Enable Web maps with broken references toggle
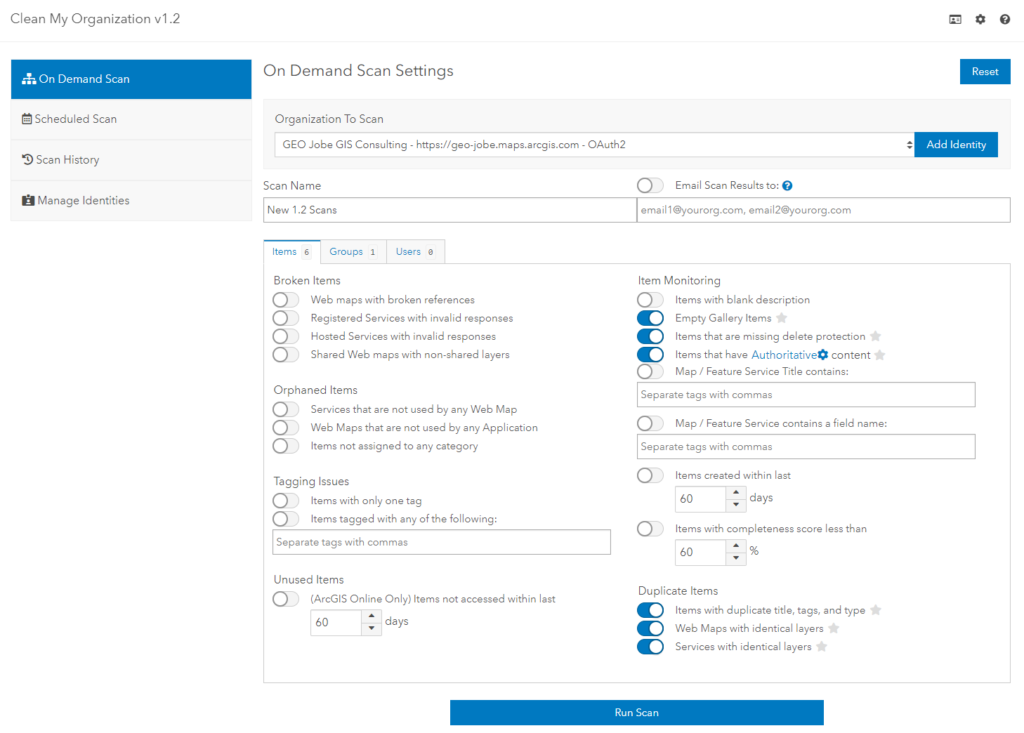Viewport: 1024px width, 733px height. tap(286, 300)
